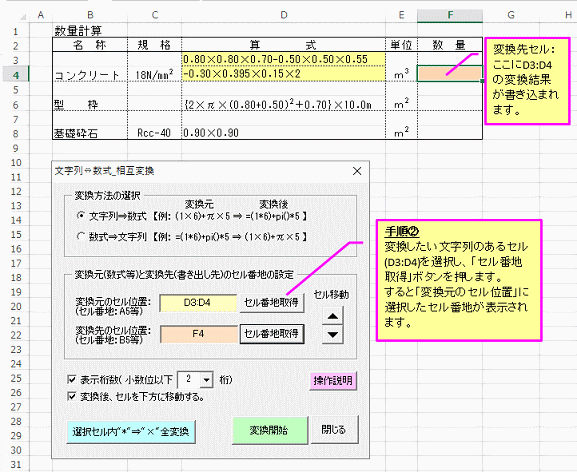577x472 pixels.
Task: Toggle the 表示桁数 checkbox
Action: pyautogui.click(x=72, y=380)
